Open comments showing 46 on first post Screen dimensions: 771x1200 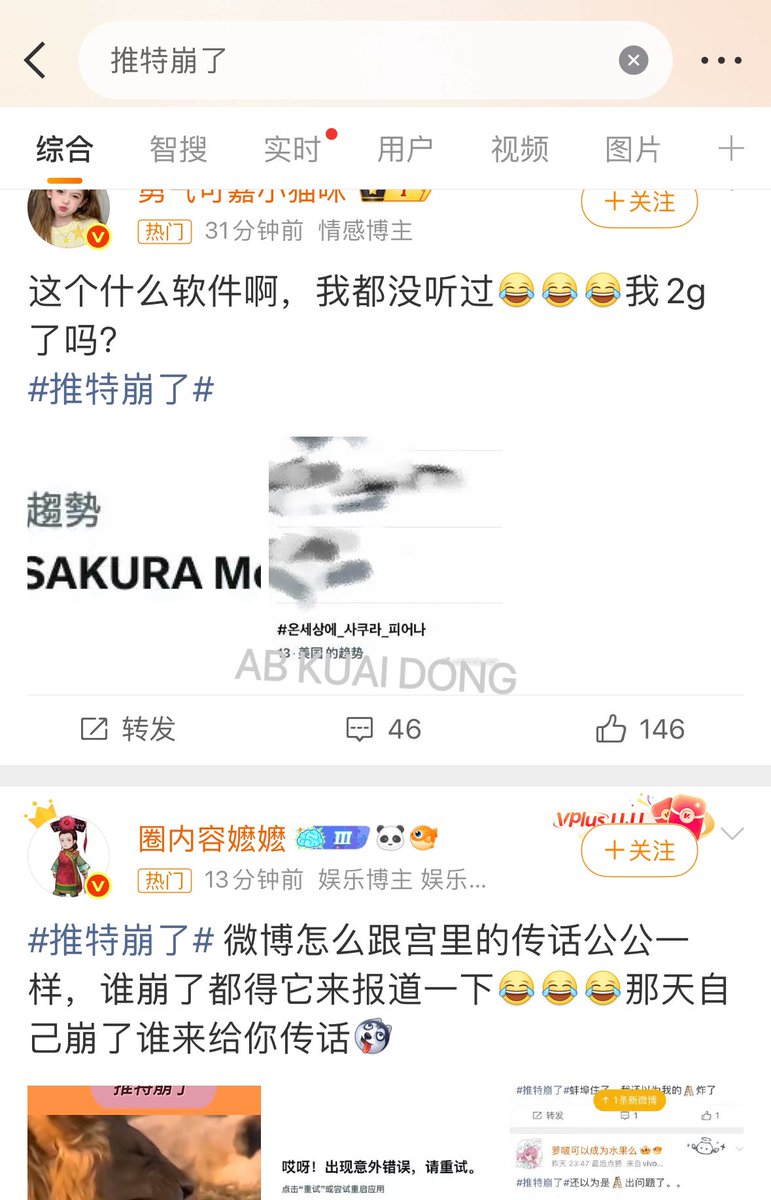click(384, 729)
